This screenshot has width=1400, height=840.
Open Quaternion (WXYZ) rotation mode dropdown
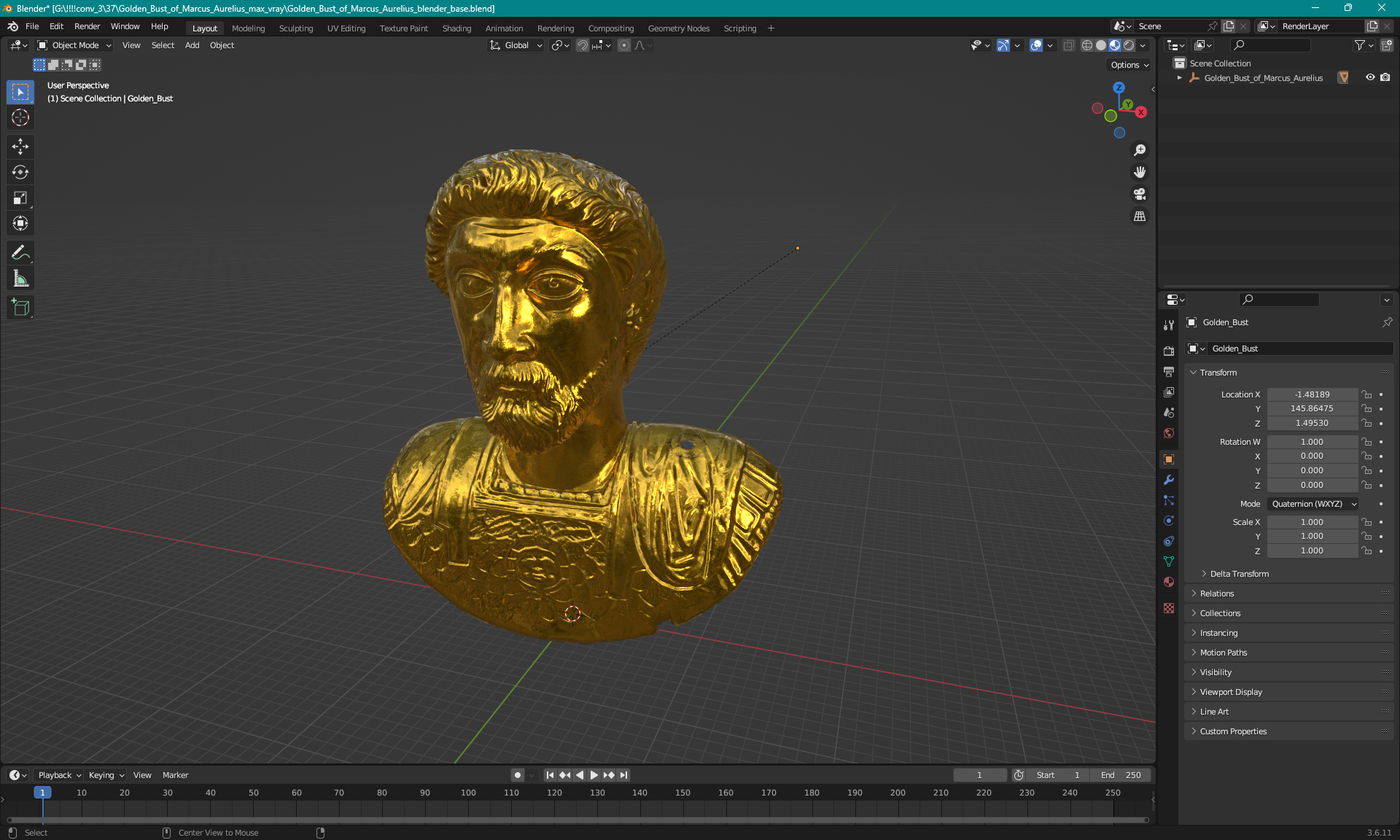[x=1312, y=504]
